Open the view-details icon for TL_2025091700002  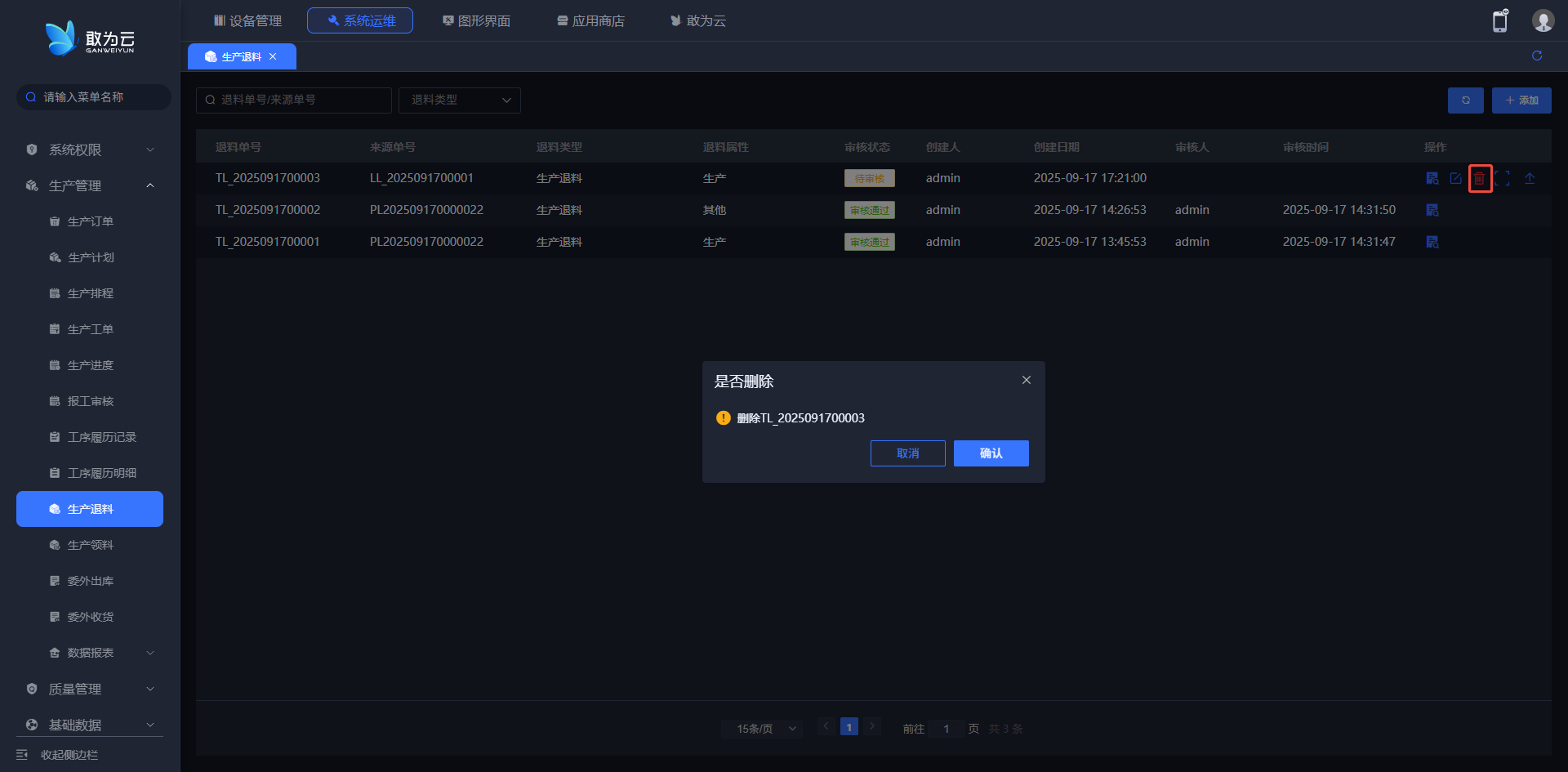click(x=1432, y=210)
